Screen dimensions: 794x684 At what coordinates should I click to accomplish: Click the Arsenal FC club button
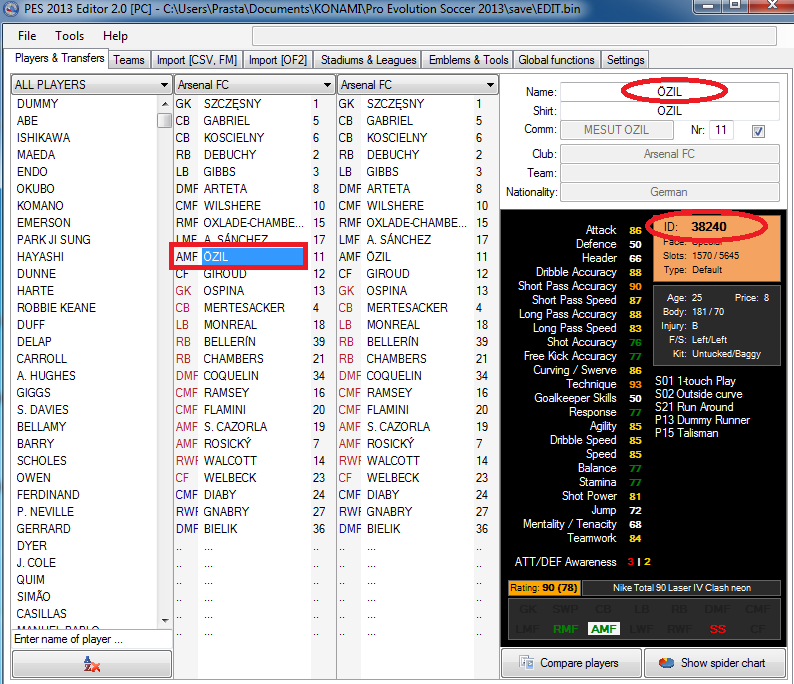(x=669, y=154)
